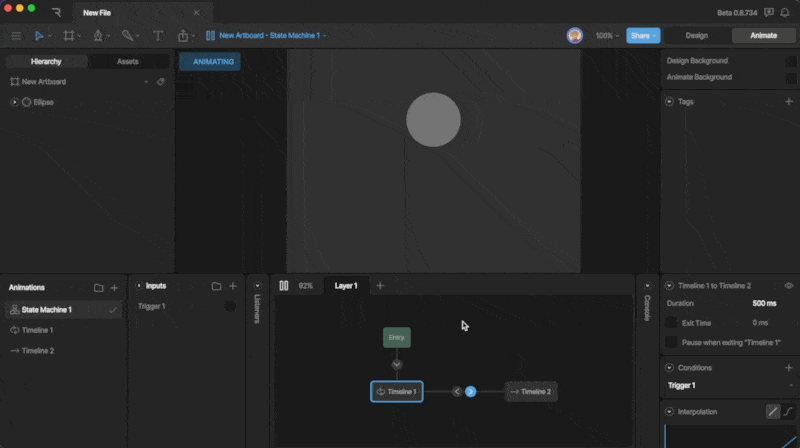Click the tag icon beside New Artboard

pos(161,82)
